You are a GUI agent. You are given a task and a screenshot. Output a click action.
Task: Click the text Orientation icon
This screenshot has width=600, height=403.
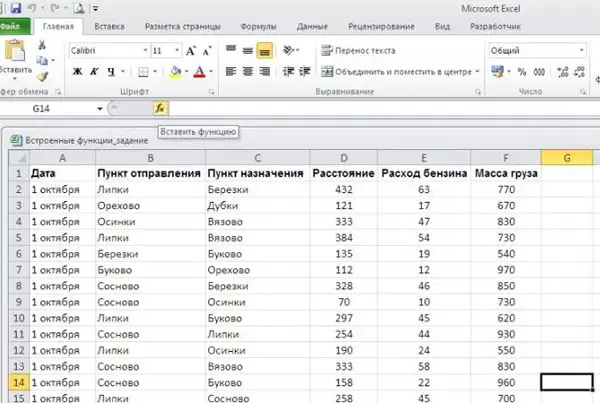289,50
